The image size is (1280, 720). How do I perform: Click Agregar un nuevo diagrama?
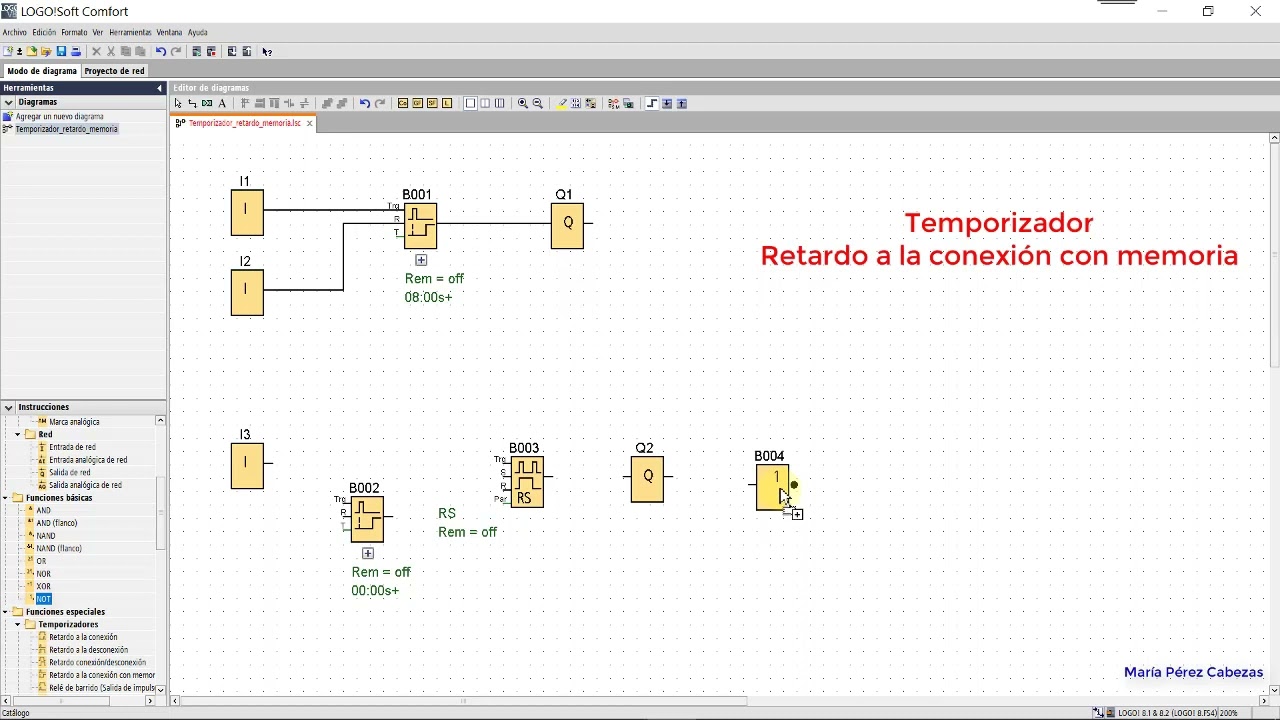click(59, 116)
